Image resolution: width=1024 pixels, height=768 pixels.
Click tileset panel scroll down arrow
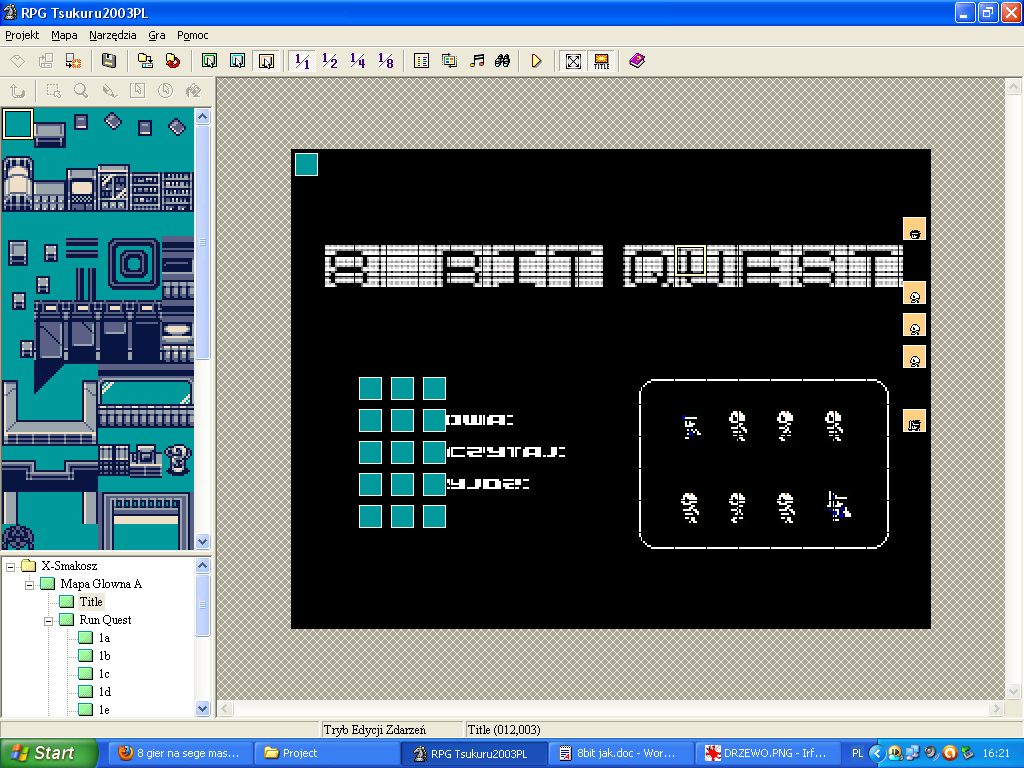pos(202,541)
